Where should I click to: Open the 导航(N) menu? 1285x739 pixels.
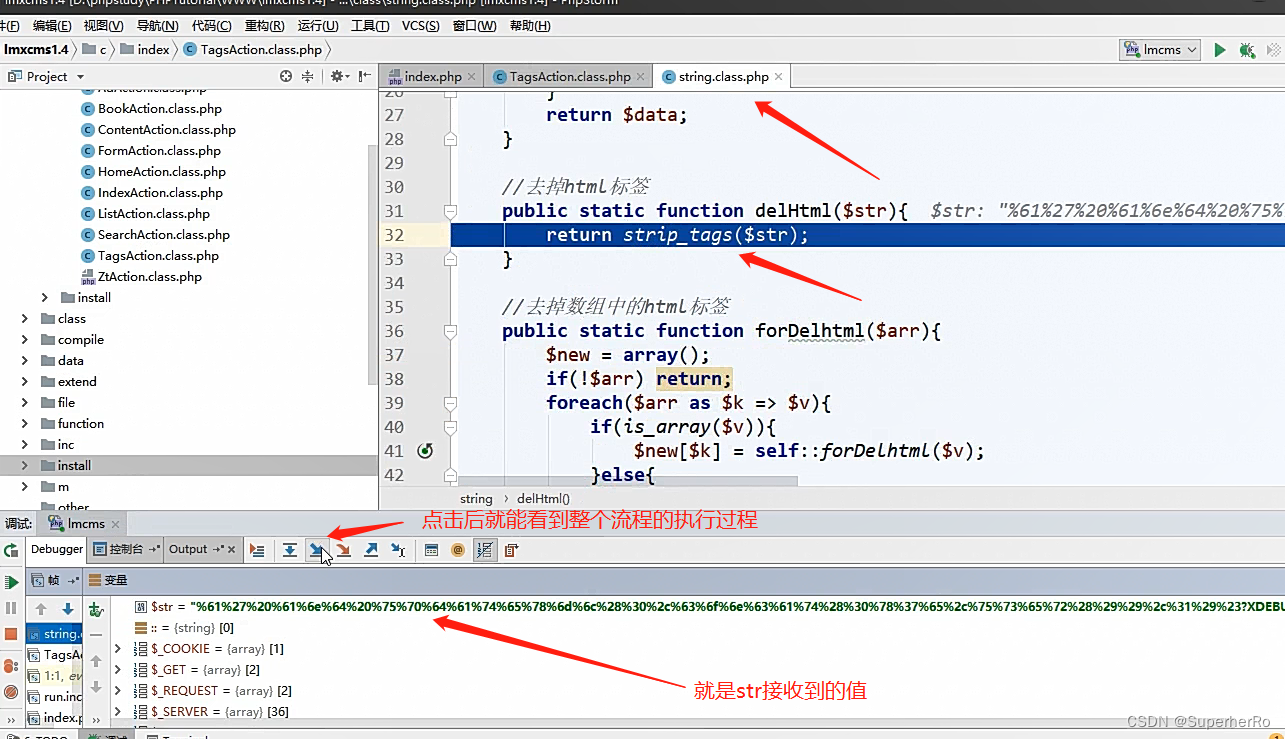[x=158, y=25]
